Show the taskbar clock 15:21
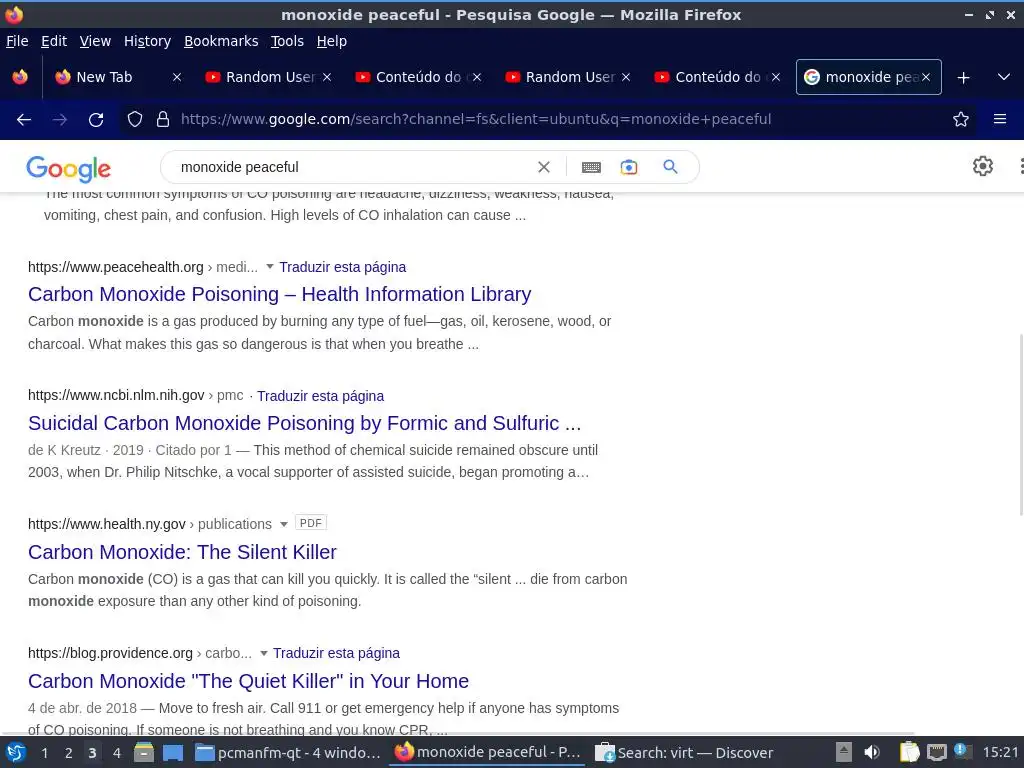1024x768 pixels. [1000, 753]
